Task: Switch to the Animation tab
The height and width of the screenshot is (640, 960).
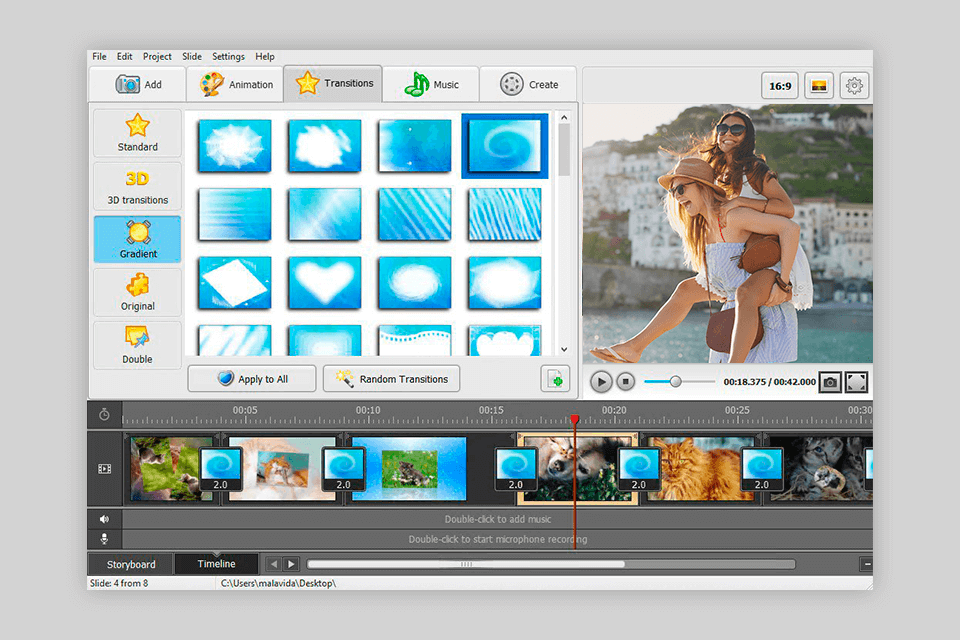Action: (x=236, y=85)
